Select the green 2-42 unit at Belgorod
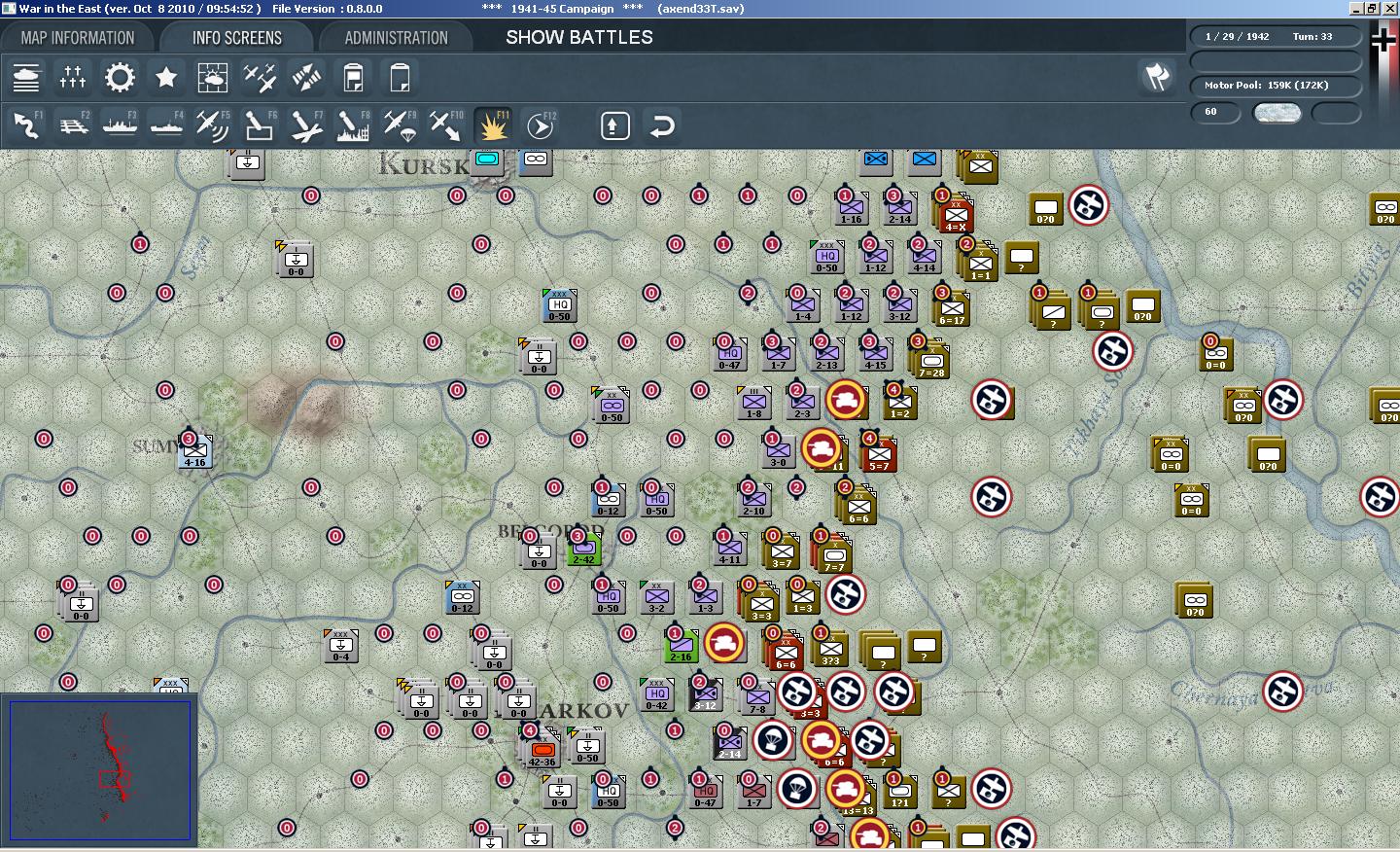Screen dimensions: 1400x852 [584, 550]
